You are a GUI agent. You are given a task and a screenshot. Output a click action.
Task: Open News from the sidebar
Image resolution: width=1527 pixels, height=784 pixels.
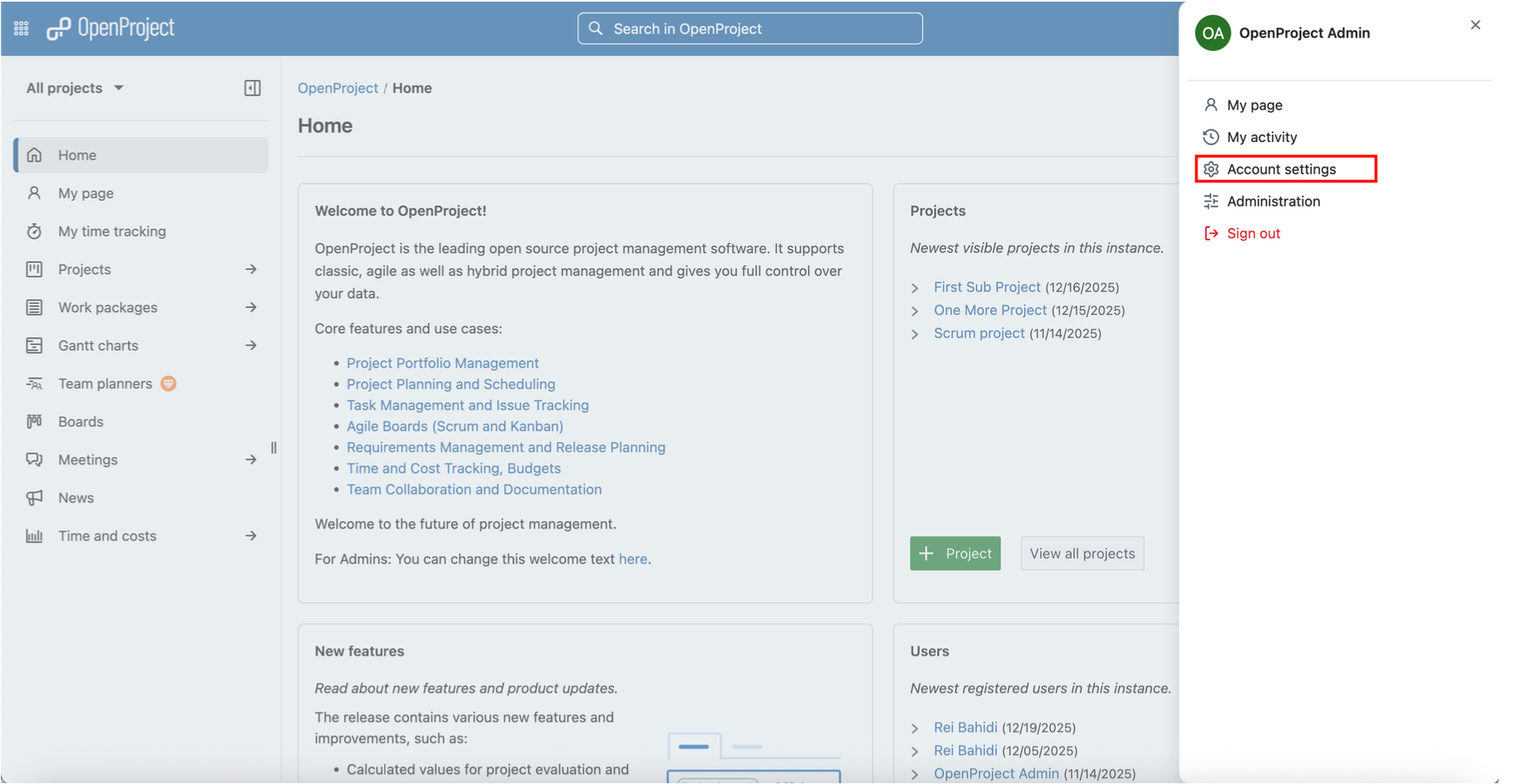[76, 498]
